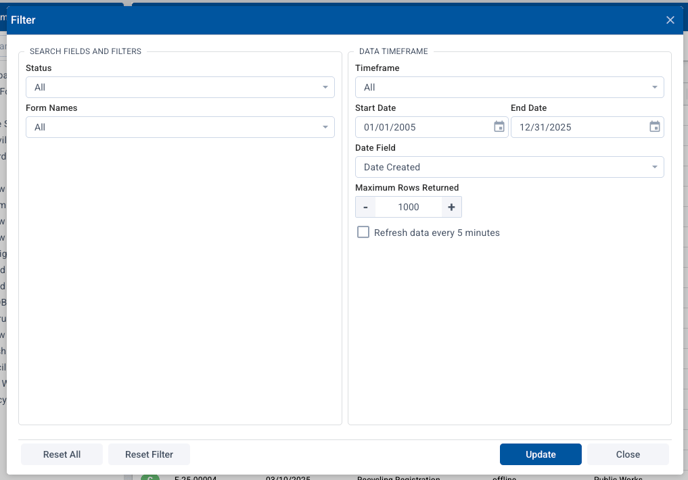
Task: Click the Update button
Action: (x=540, y=454)
